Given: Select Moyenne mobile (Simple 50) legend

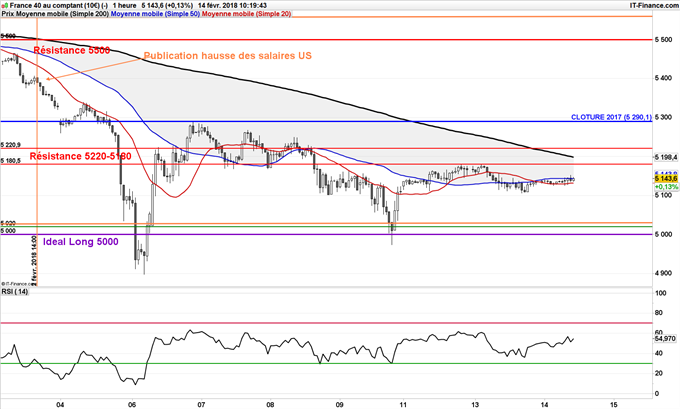Looking at the screenshot, I should click(x=156, y=14).
